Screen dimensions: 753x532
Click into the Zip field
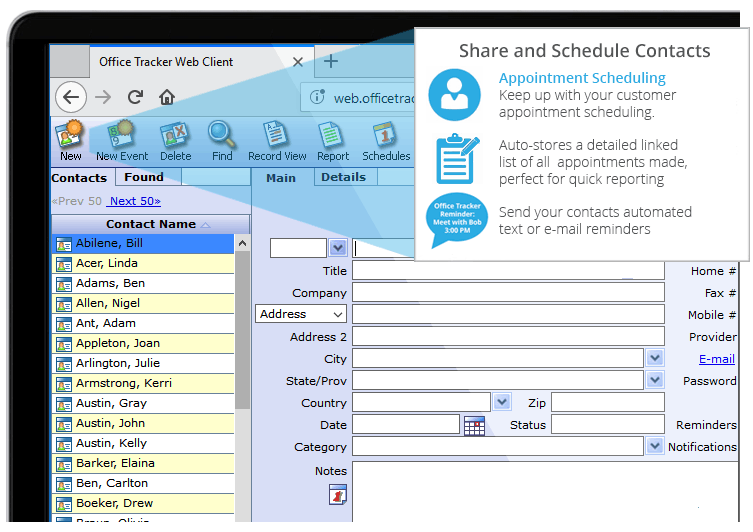click(608, 402)
